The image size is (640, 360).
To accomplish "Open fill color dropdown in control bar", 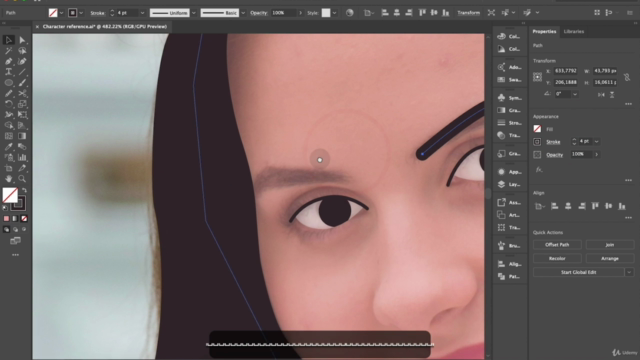I will [61, 13].
